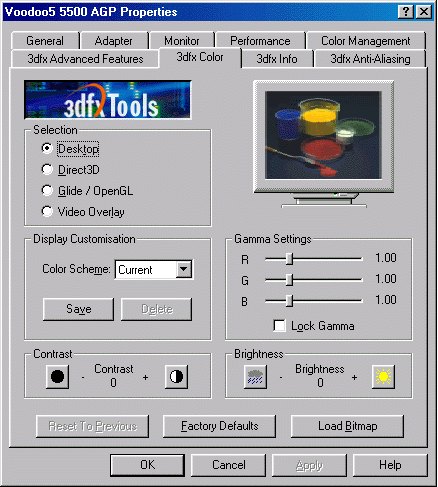Image resolution: width=438 pixels, height=487 pixels.
Task: Open the Color Scheme dropdown arrow
Action: pos(184,269)
